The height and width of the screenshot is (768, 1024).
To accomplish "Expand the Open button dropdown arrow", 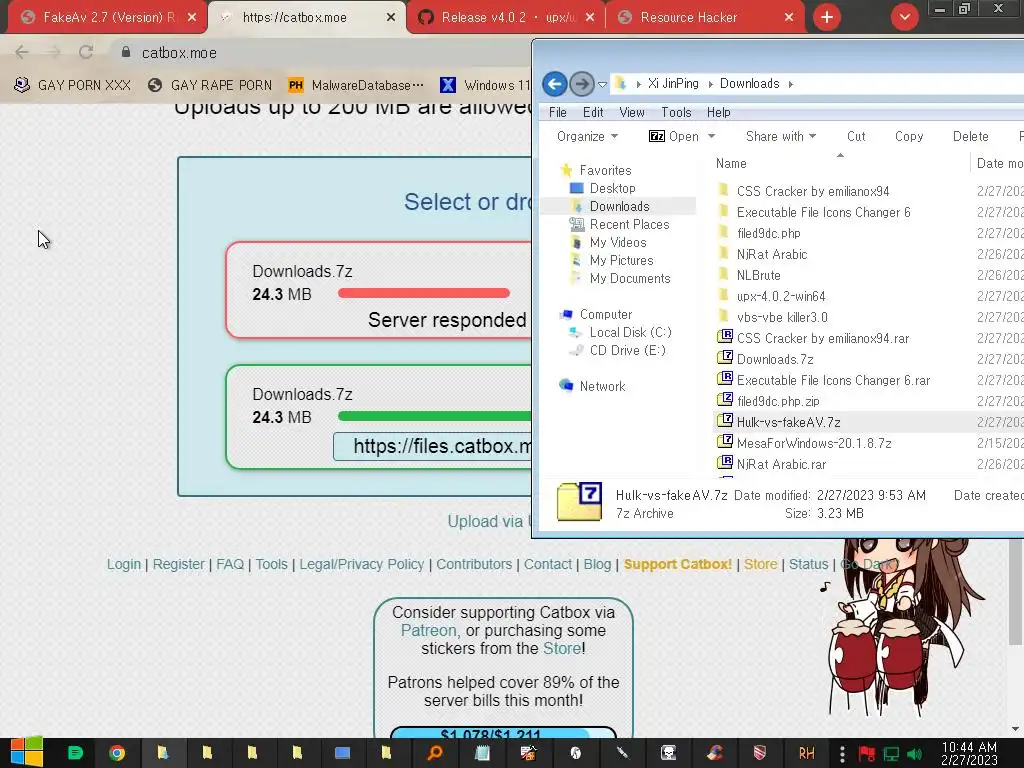I will coord(712,136).
